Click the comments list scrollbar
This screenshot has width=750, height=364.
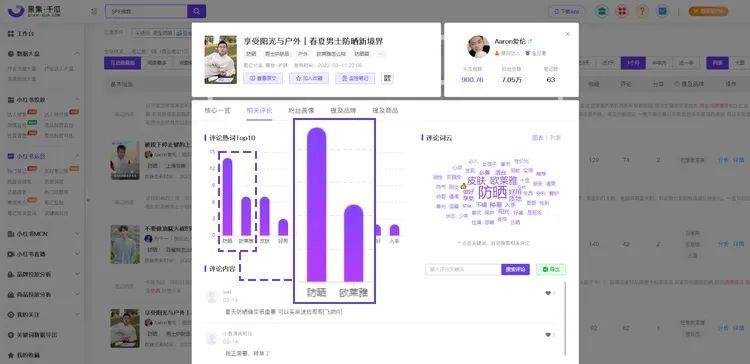tap(565, 319)
